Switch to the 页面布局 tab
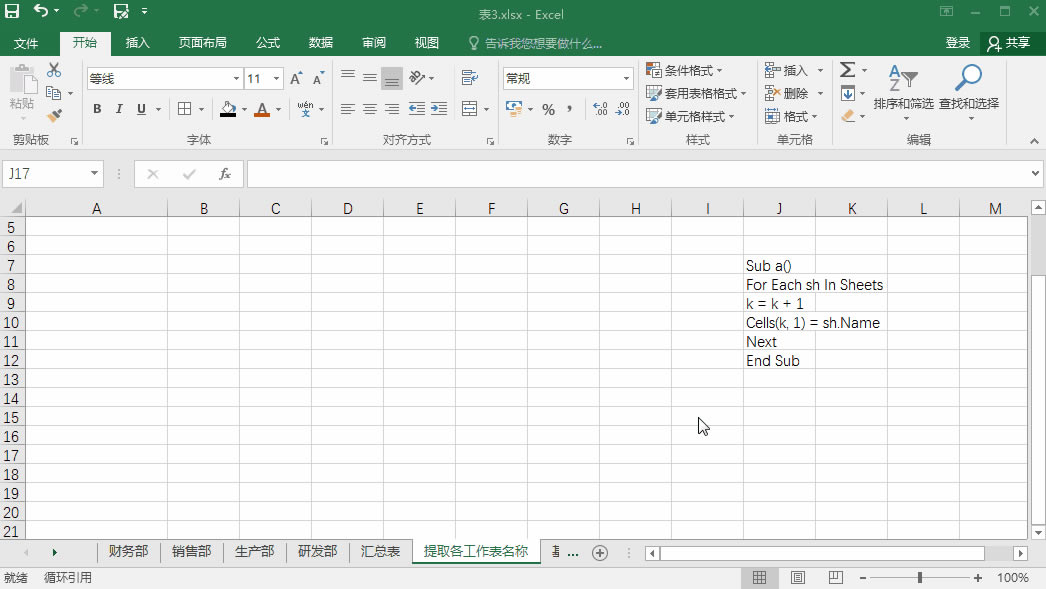Viewport: 1046px width, 589px height. [203, 43]
